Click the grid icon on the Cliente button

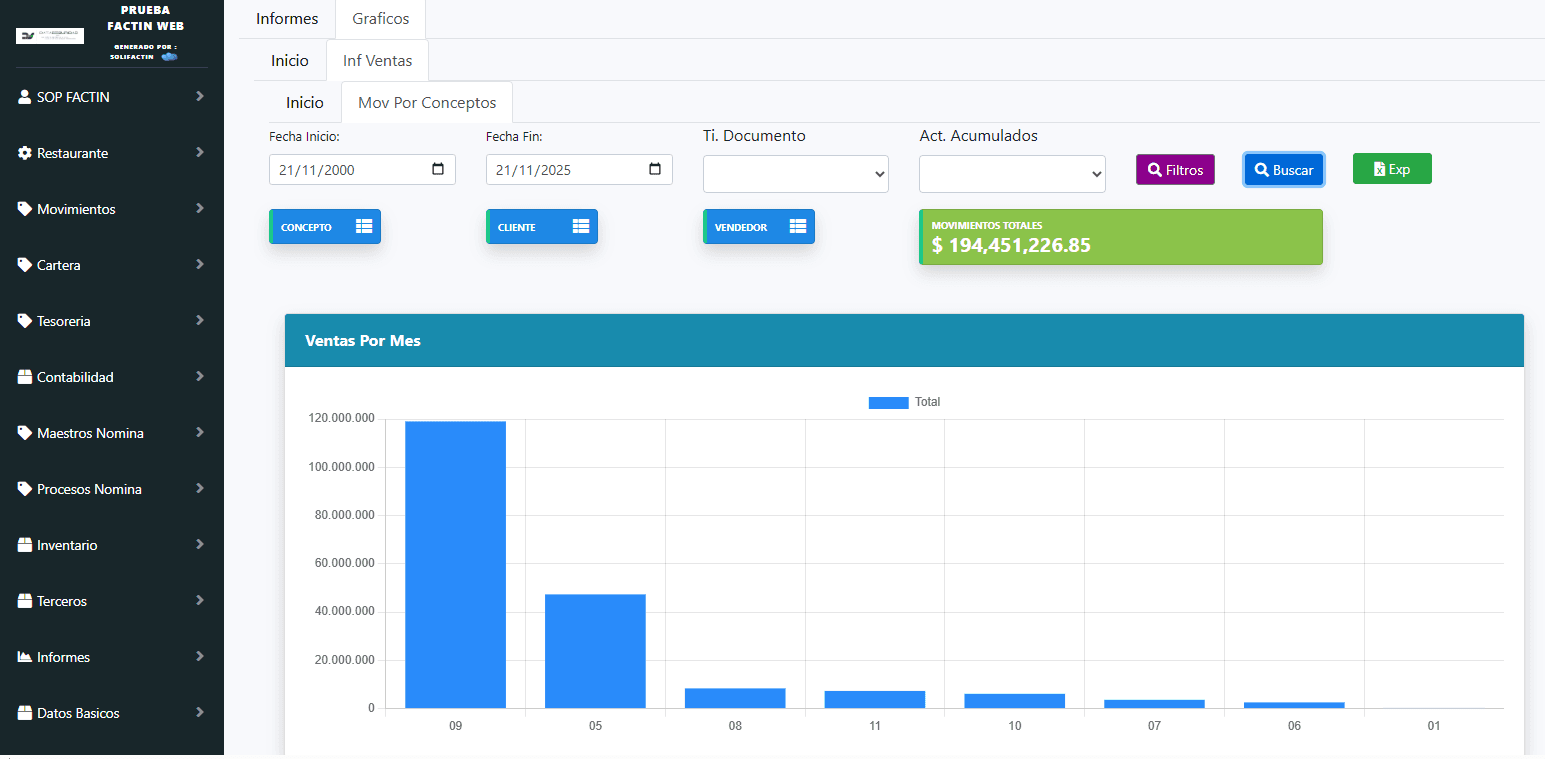click(x=581, y=227)
